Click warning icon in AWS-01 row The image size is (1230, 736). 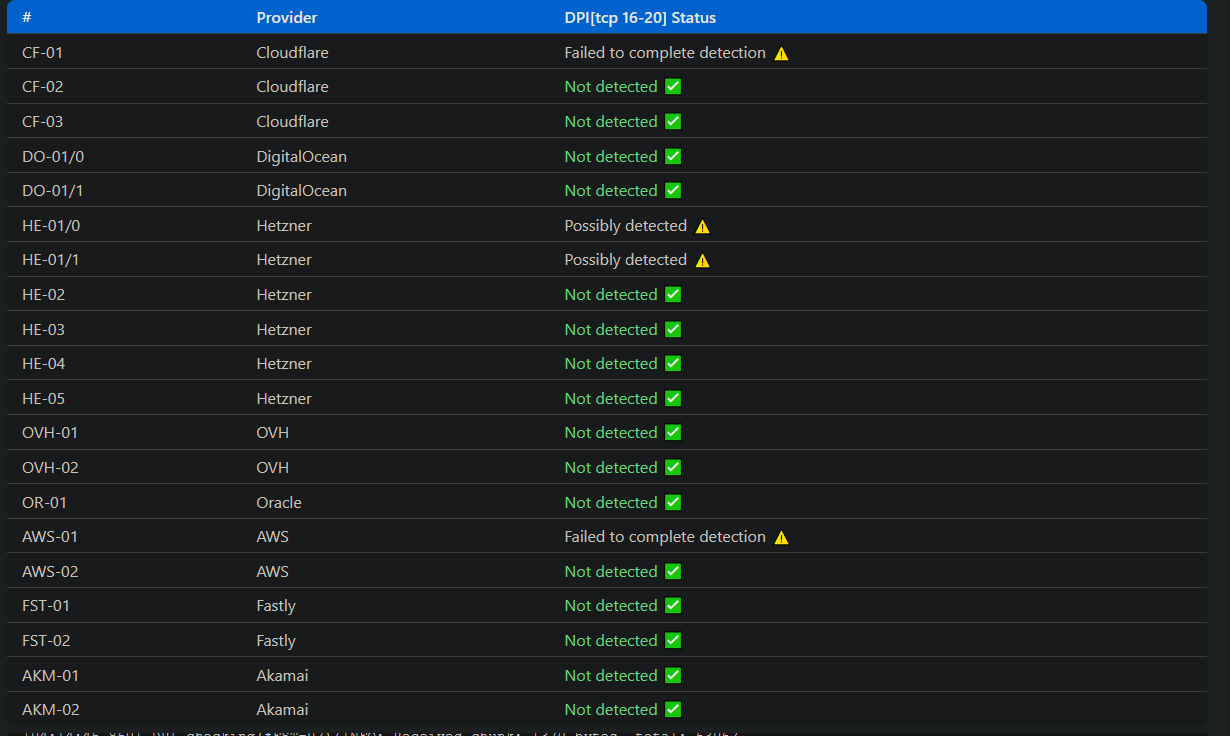[781, 537]
